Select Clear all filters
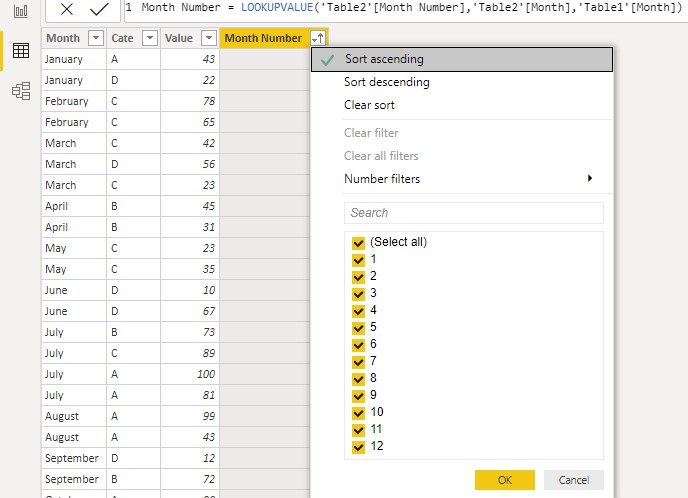This screenshot has height=498, width=688. pos(381,156)
